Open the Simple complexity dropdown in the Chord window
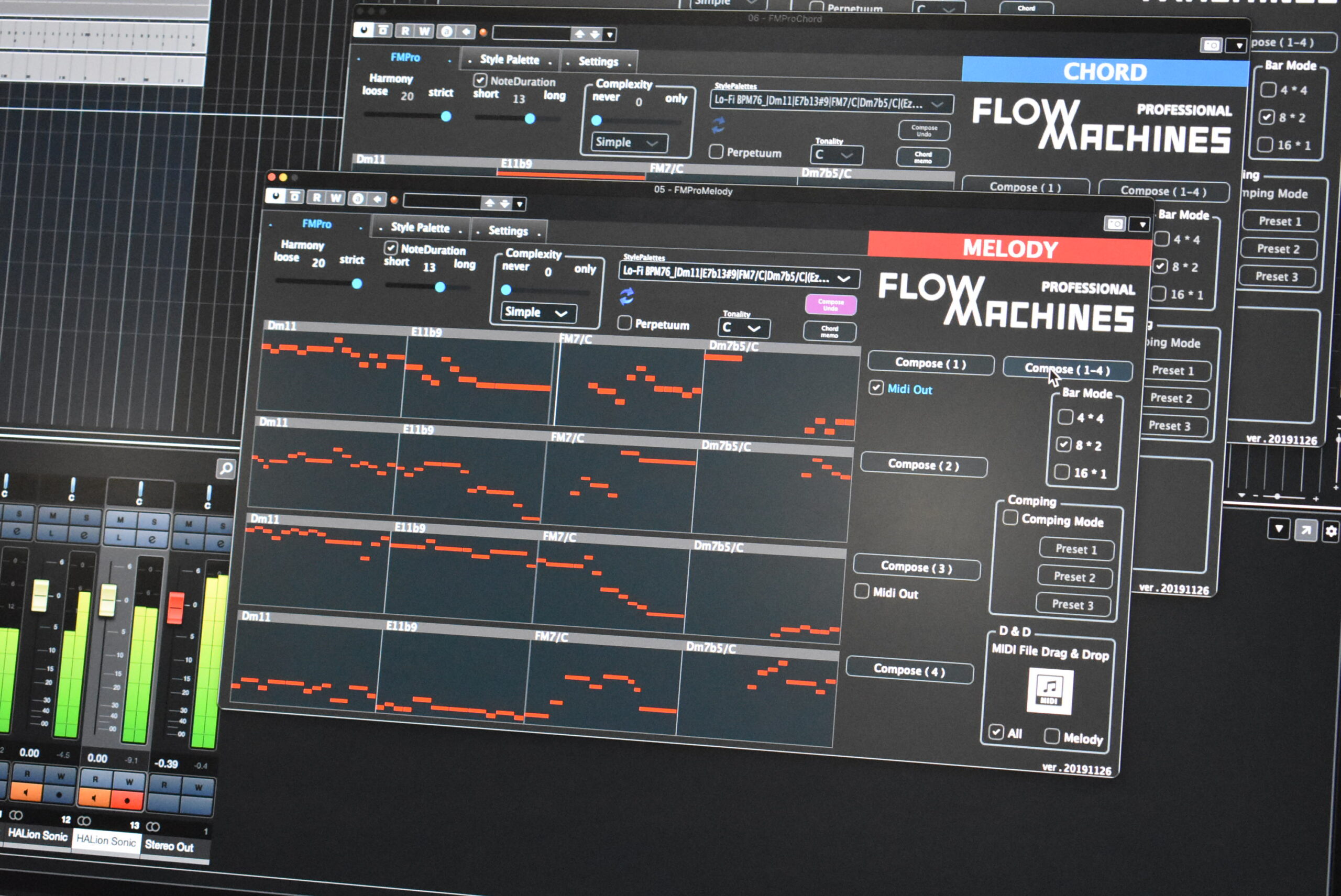 click(629, 142)
